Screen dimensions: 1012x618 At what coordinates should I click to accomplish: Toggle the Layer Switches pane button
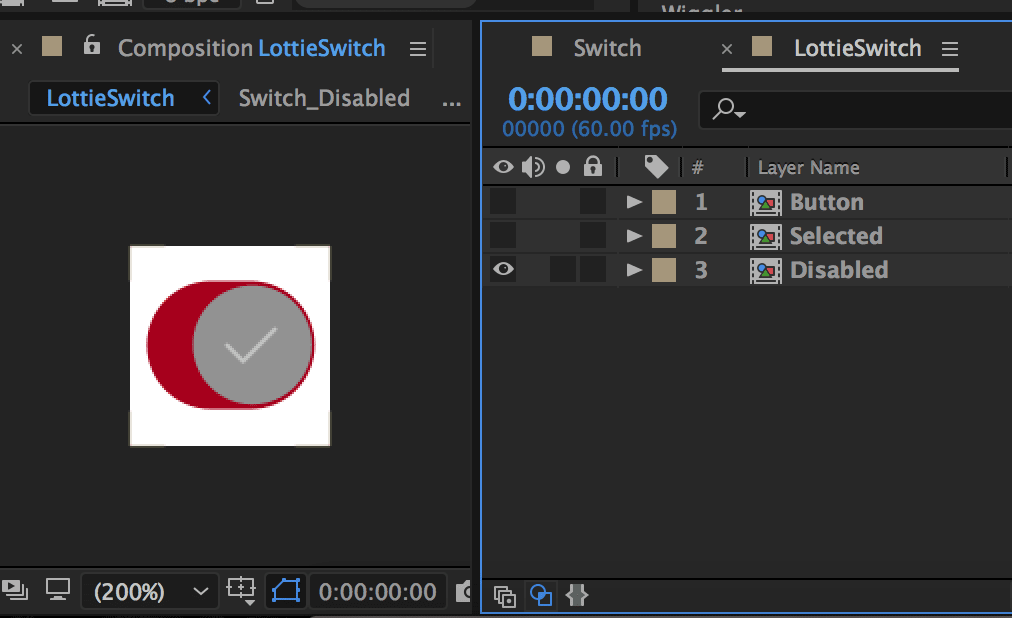[505, 595]
